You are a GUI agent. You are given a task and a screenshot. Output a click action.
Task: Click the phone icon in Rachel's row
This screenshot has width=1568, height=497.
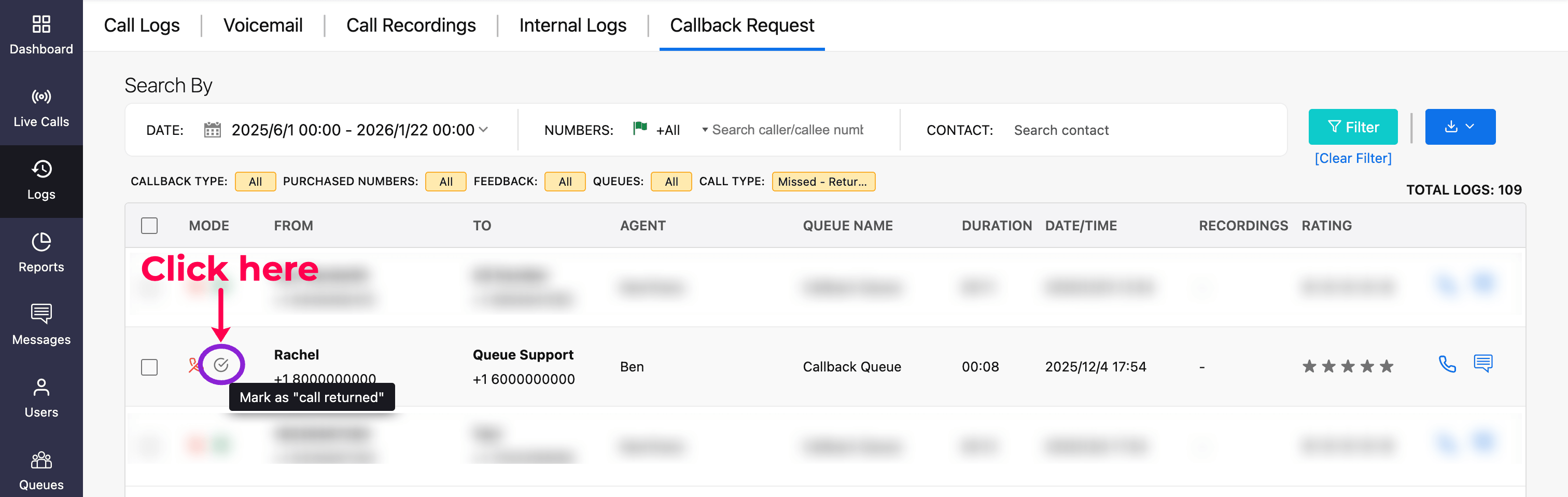pyautogui.click(x=1446, y=364)
